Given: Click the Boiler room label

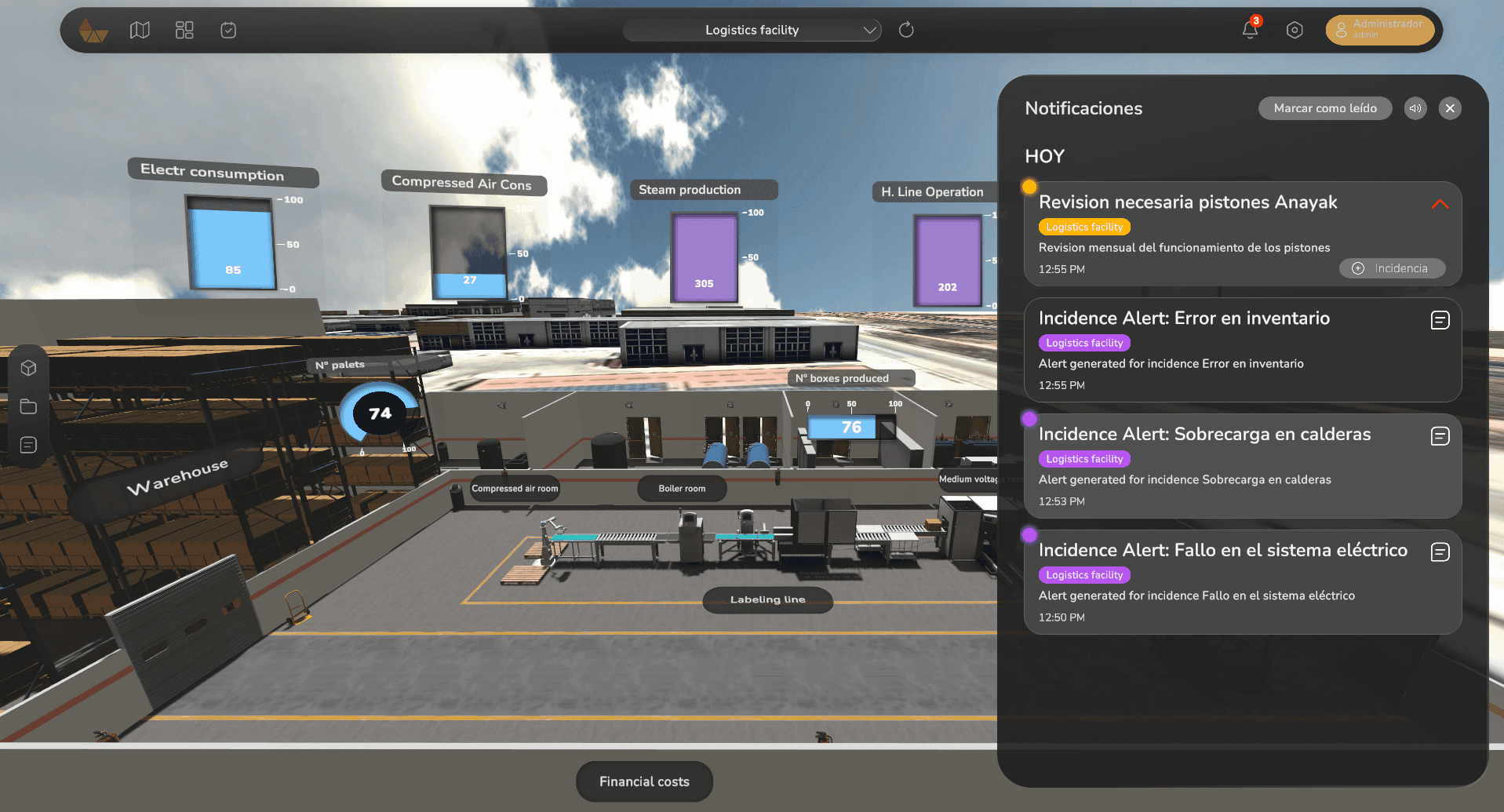Looking at the screenshot, I should click(682, 489).
